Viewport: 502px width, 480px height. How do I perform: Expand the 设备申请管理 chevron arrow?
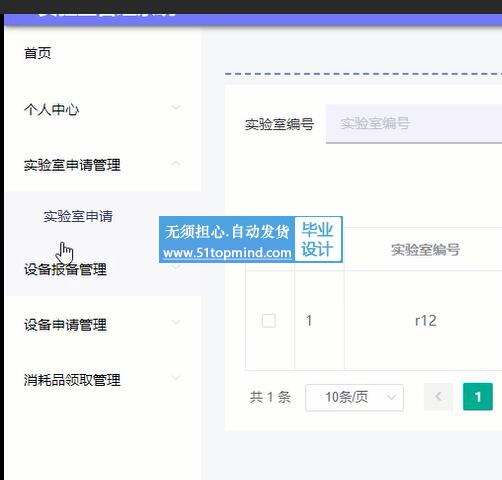click(x=176, y=322)
